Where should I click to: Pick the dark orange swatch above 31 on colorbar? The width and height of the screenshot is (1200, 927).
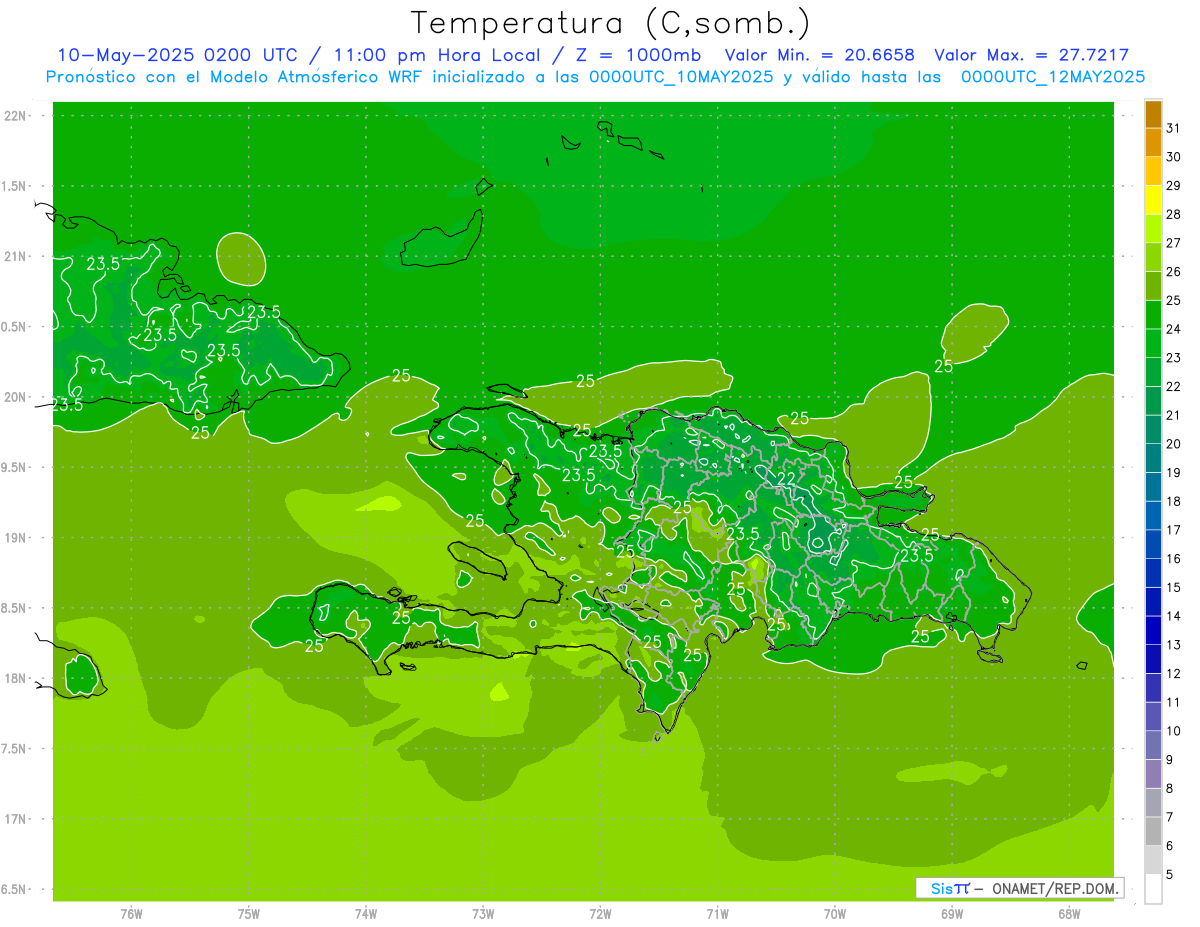tap(1153, 114)
